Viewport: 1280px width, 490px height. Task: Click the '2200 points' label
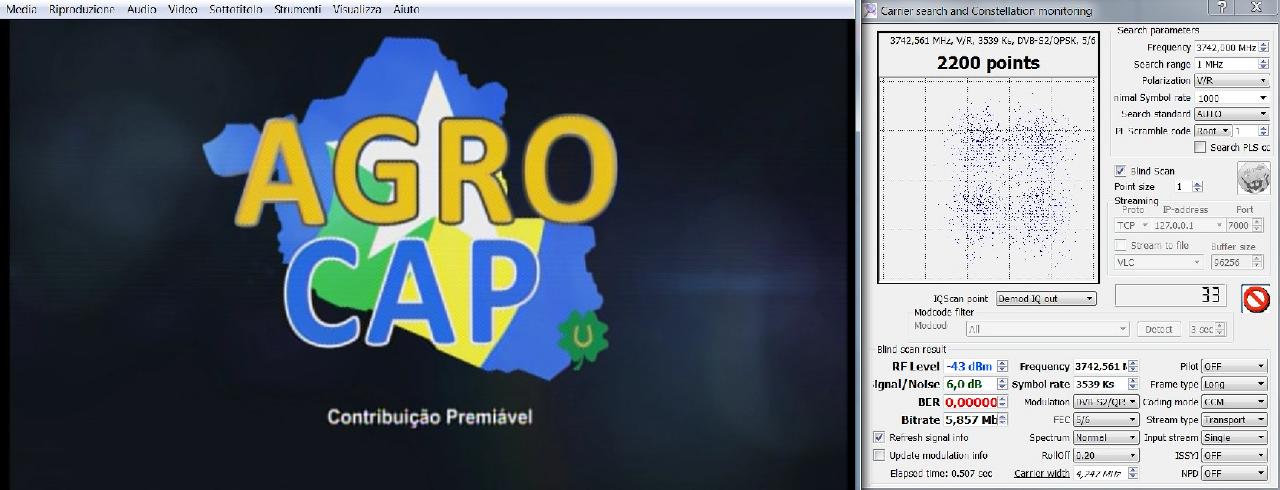coord(988,63)
